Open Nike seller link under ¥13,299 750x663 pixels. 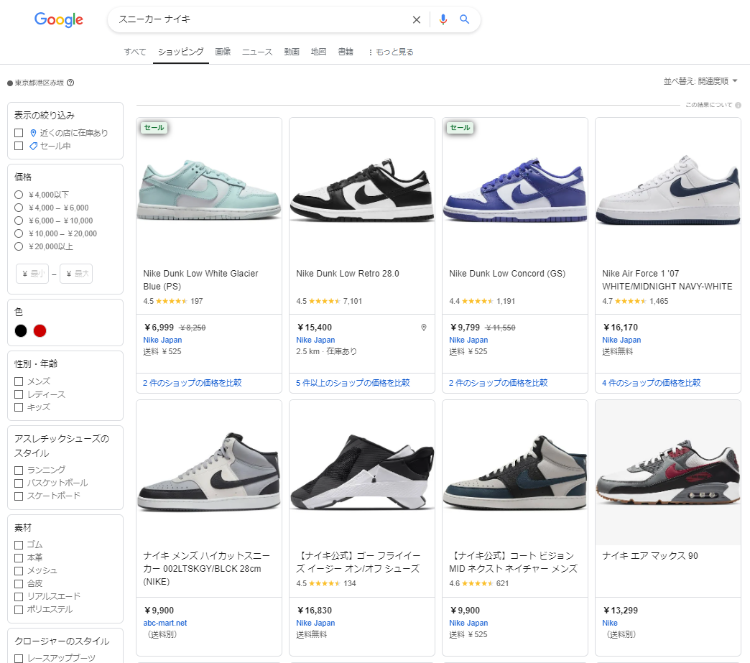609,623
